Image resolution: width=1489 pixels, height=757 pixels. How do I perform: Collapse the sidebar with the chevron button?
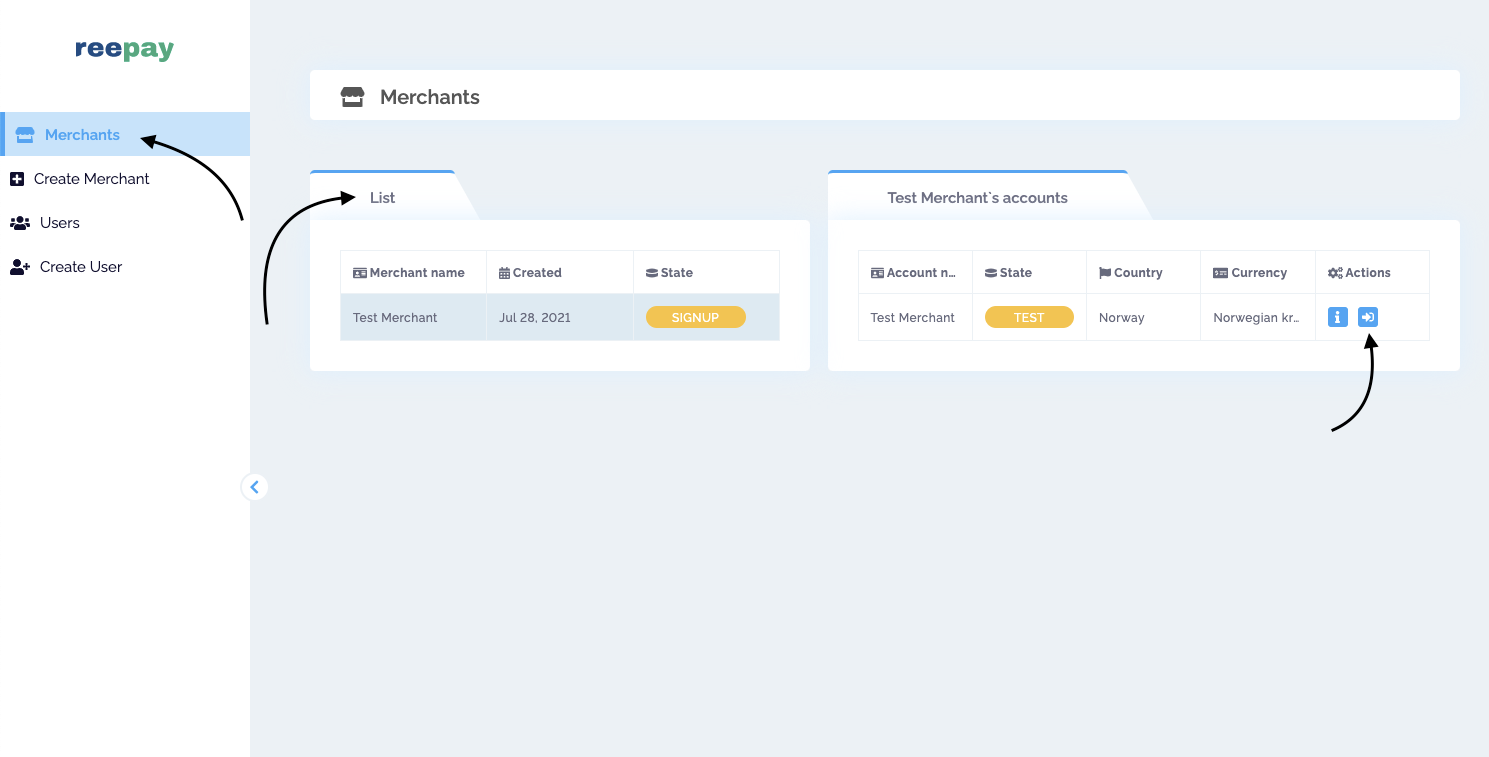point(254,487)
